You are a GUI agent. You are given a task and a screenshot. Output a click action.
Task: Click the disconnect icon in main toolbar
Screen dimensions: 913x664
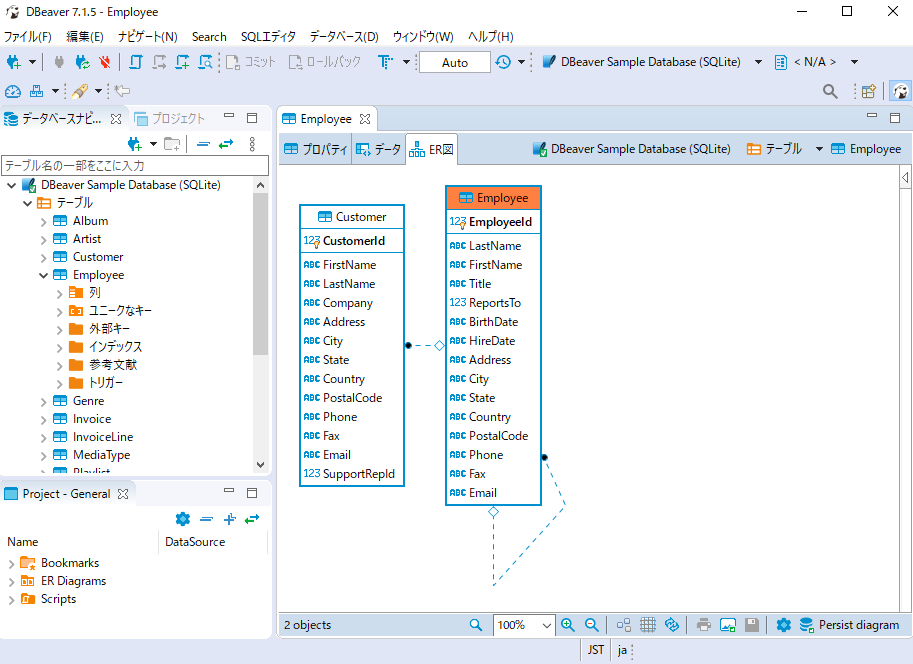coord(105,62)
